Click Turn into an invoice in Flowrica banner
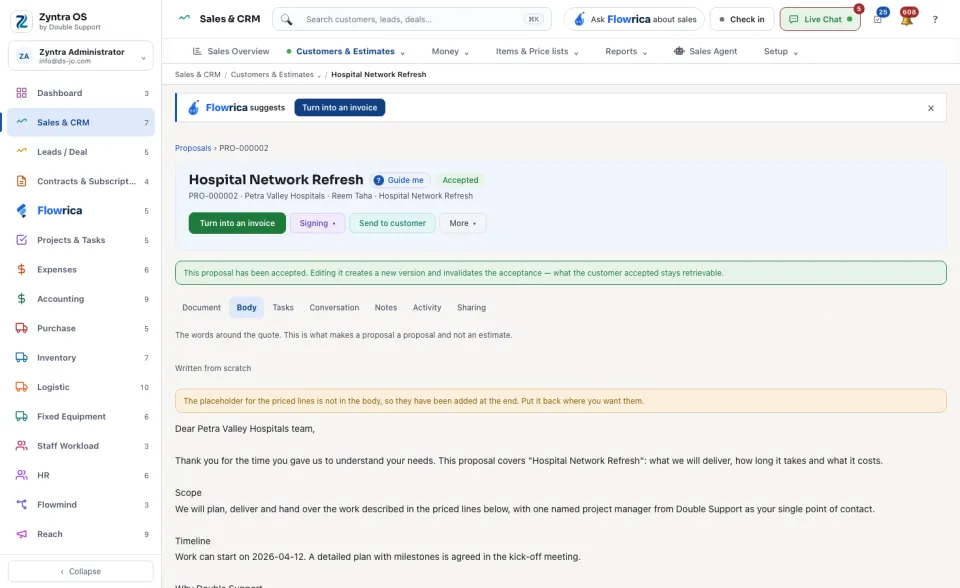960x588 pixels. (x=340, y=108)
